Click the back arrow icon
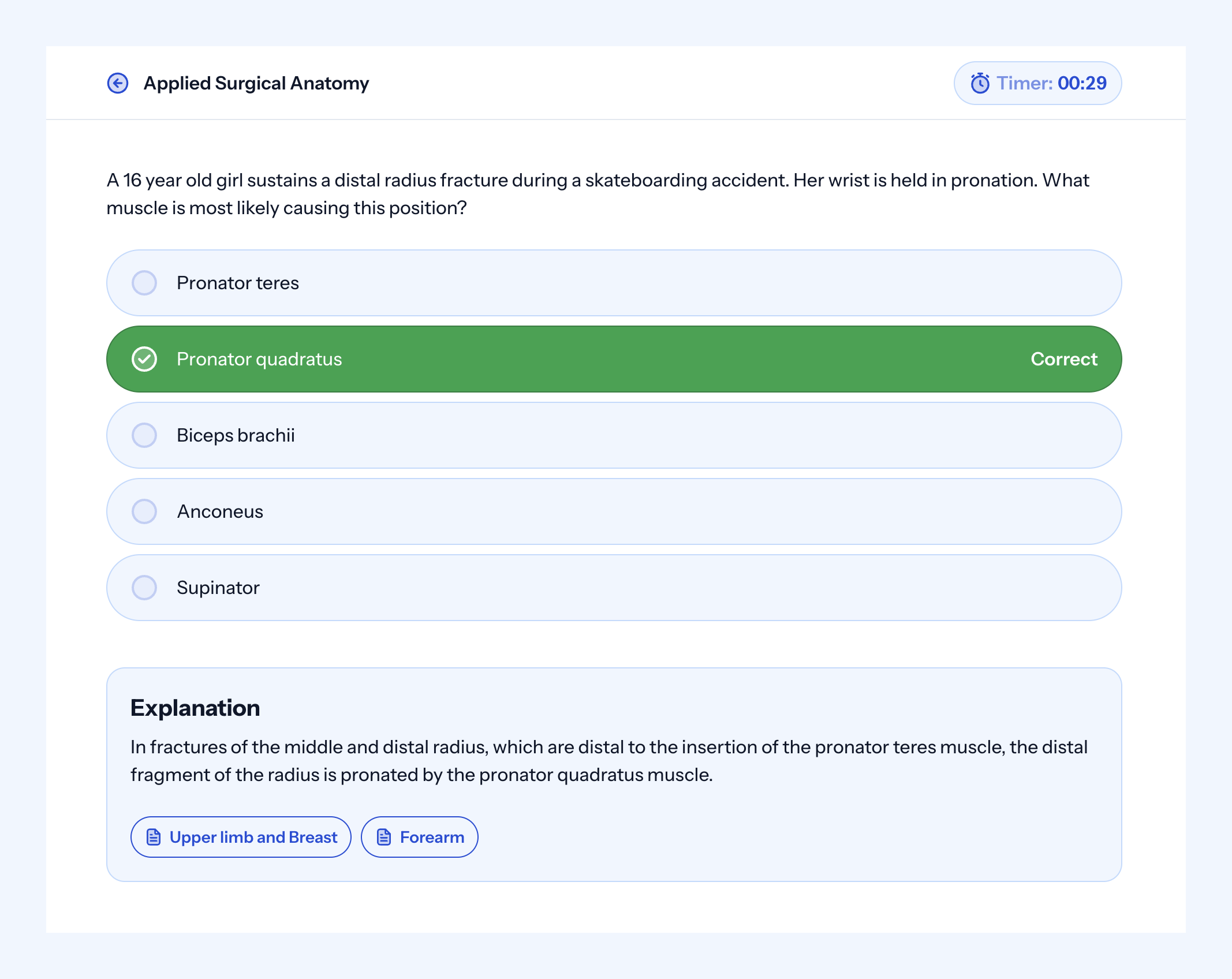 118,83
